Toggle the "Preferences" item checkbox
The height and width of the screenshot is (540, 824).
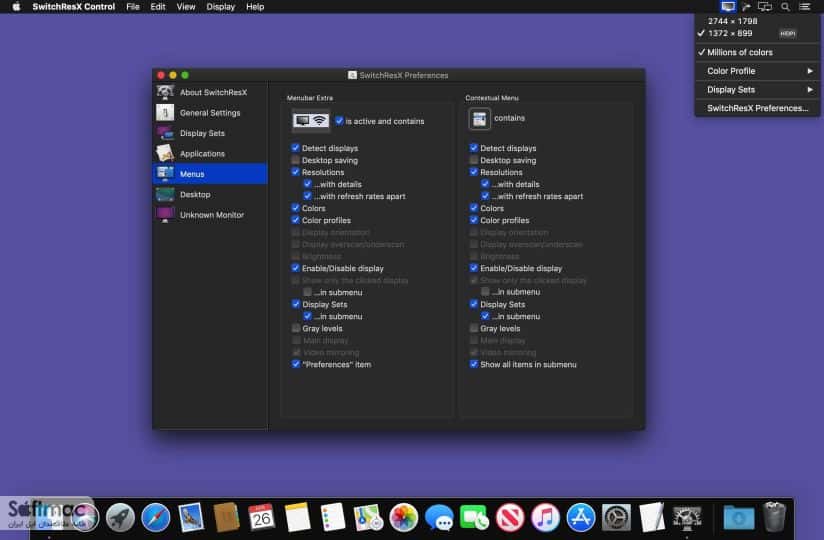point(295,364)
